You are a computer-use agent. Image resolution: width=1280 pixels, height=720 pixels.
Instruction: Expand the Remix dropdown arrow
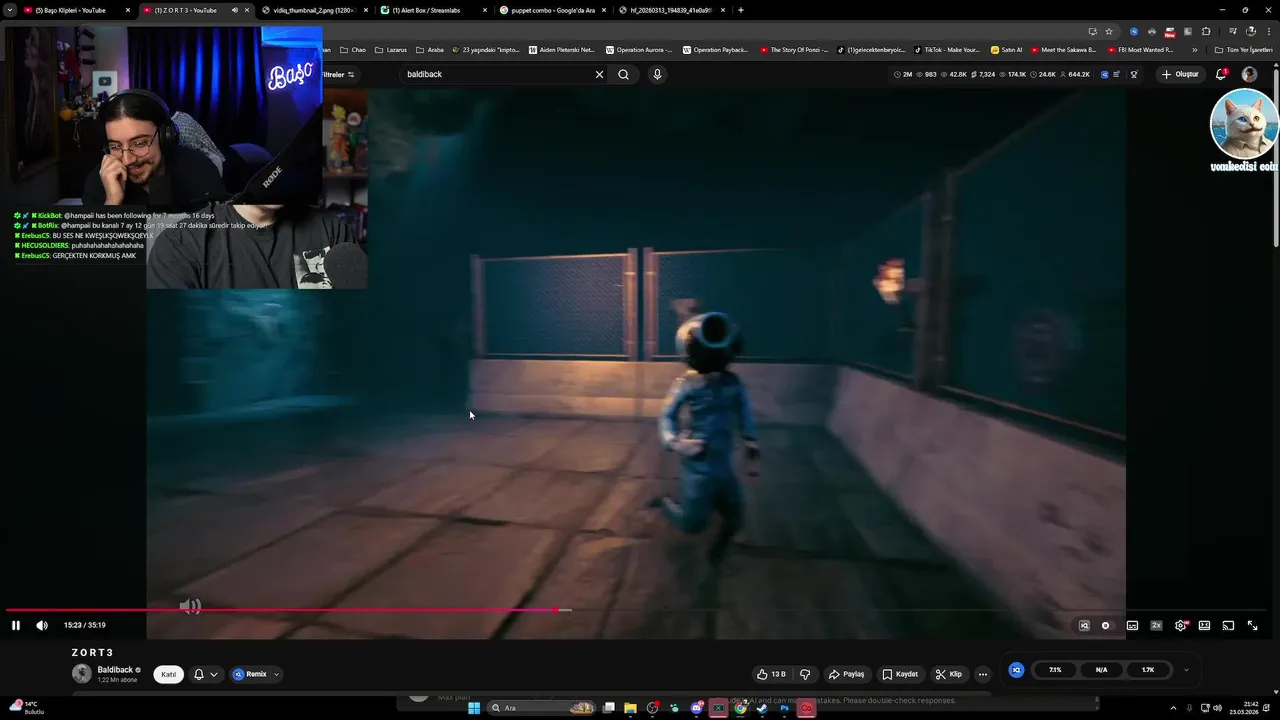(x=276, y=674)
